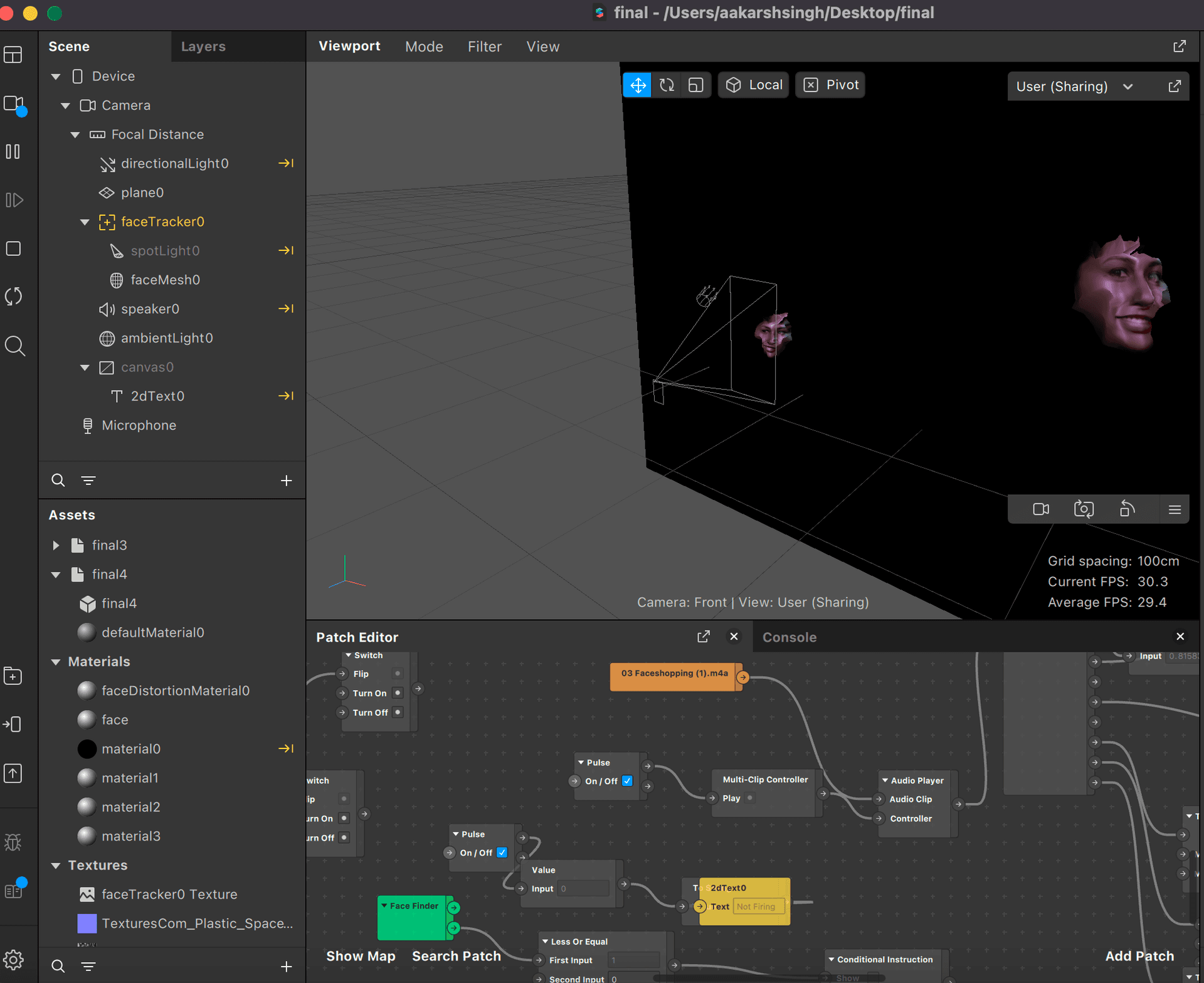Toggle the Play input on Multi-Clip Controller
The image size is (1204, 983).
pyautogui.click(x=750, y=798)
